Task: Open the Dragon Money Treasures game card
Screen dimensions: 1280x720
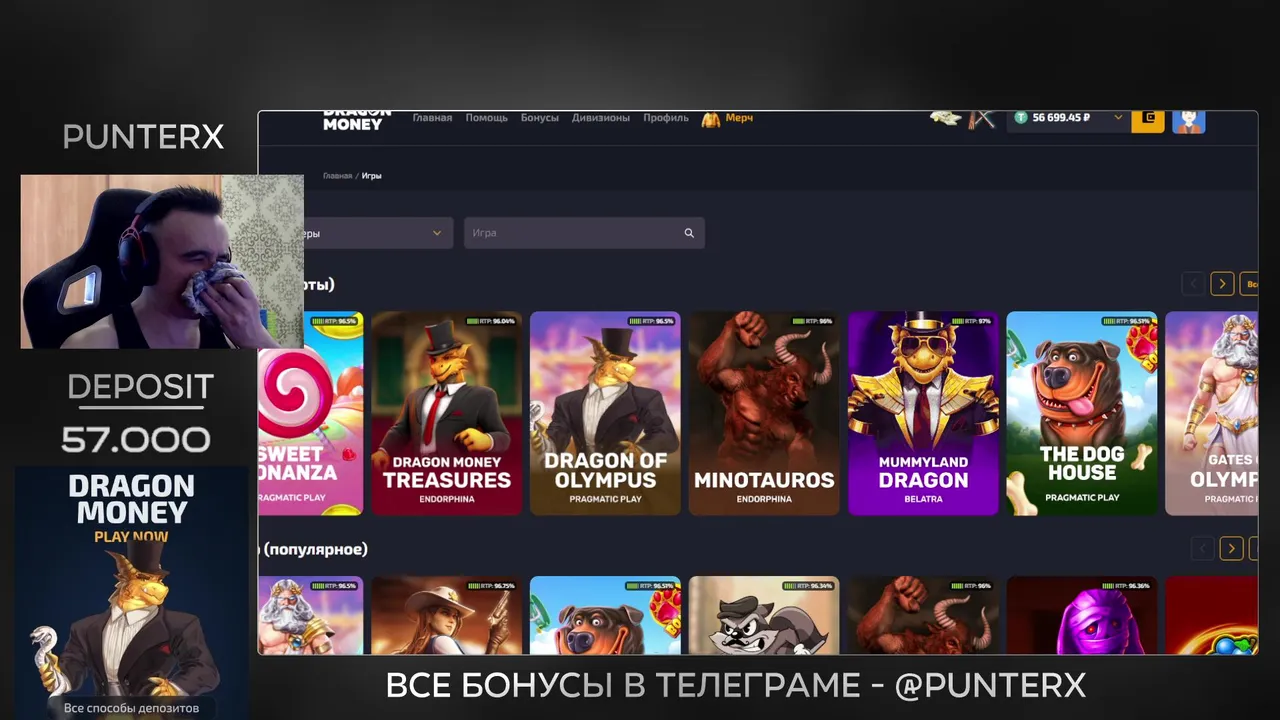Action: tap(447, 413)
